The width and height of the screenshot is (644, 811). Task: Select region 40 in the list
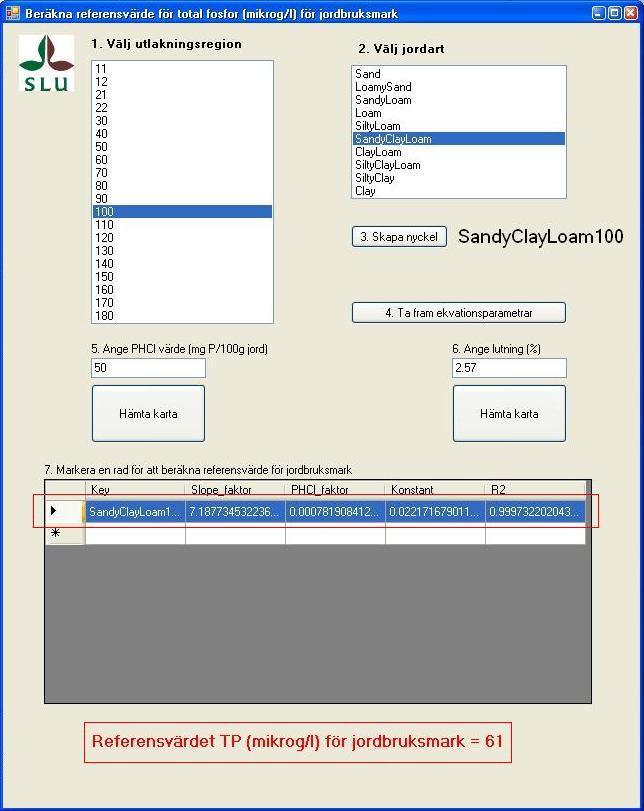coord(182,133)
